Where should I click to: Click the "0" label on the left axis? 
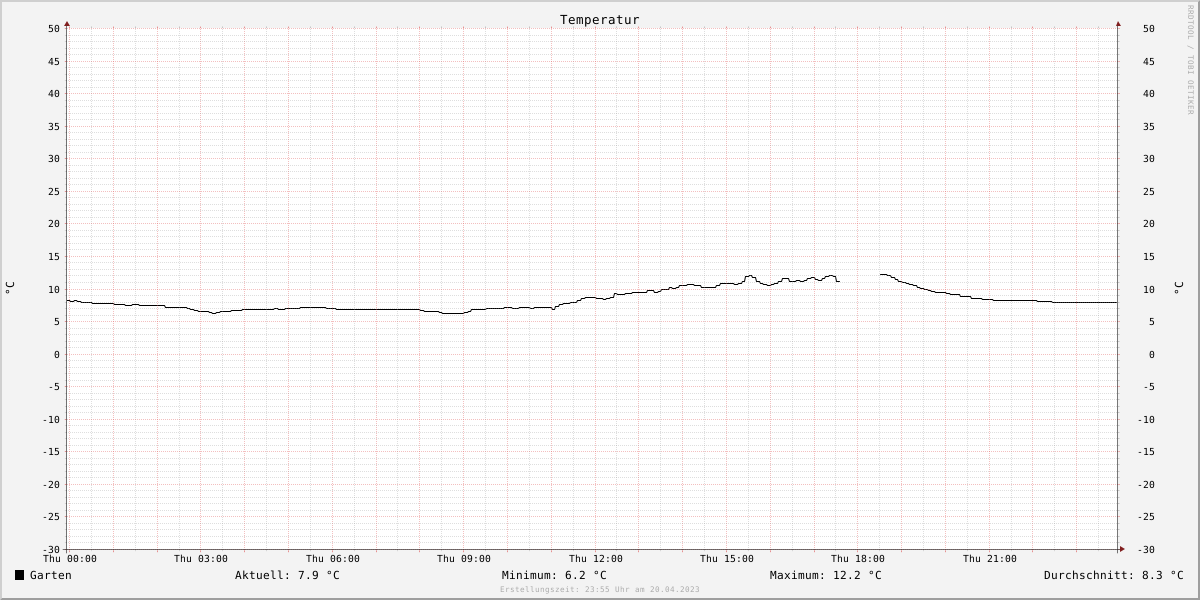[57, 355]
